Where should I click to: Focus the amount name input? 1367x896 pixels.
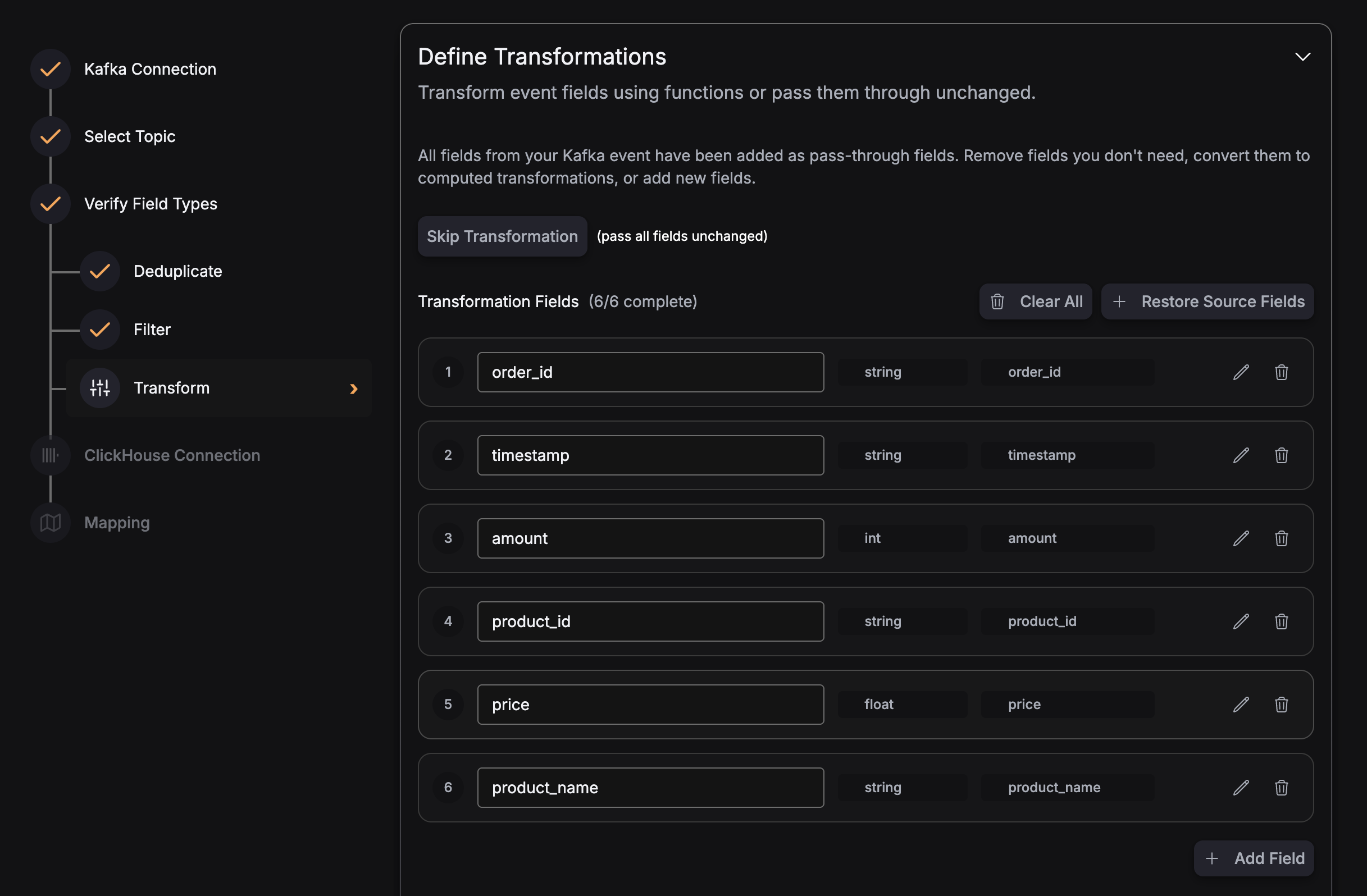[651, 538]
